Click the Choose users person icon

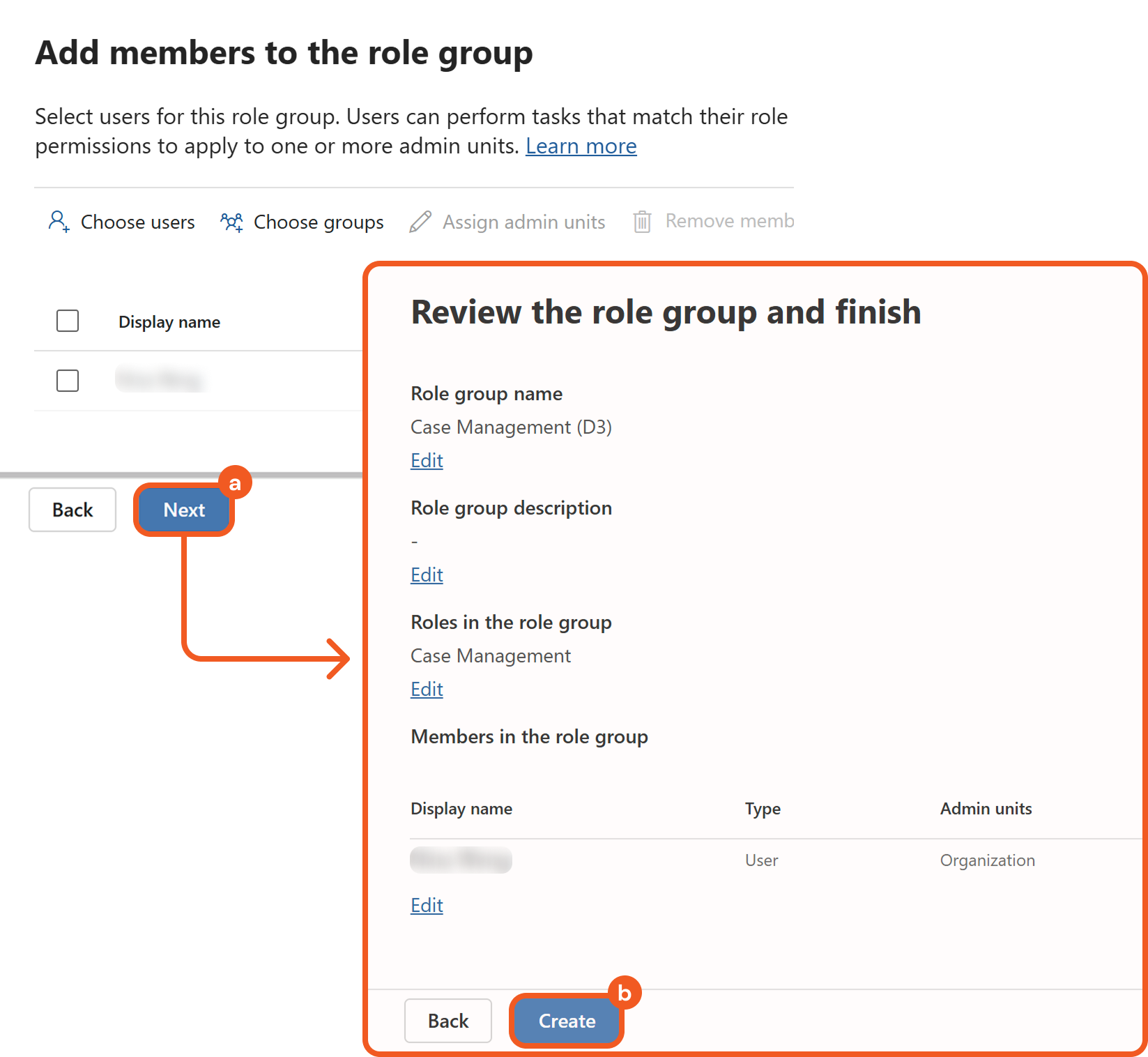(x=59, y=222)
